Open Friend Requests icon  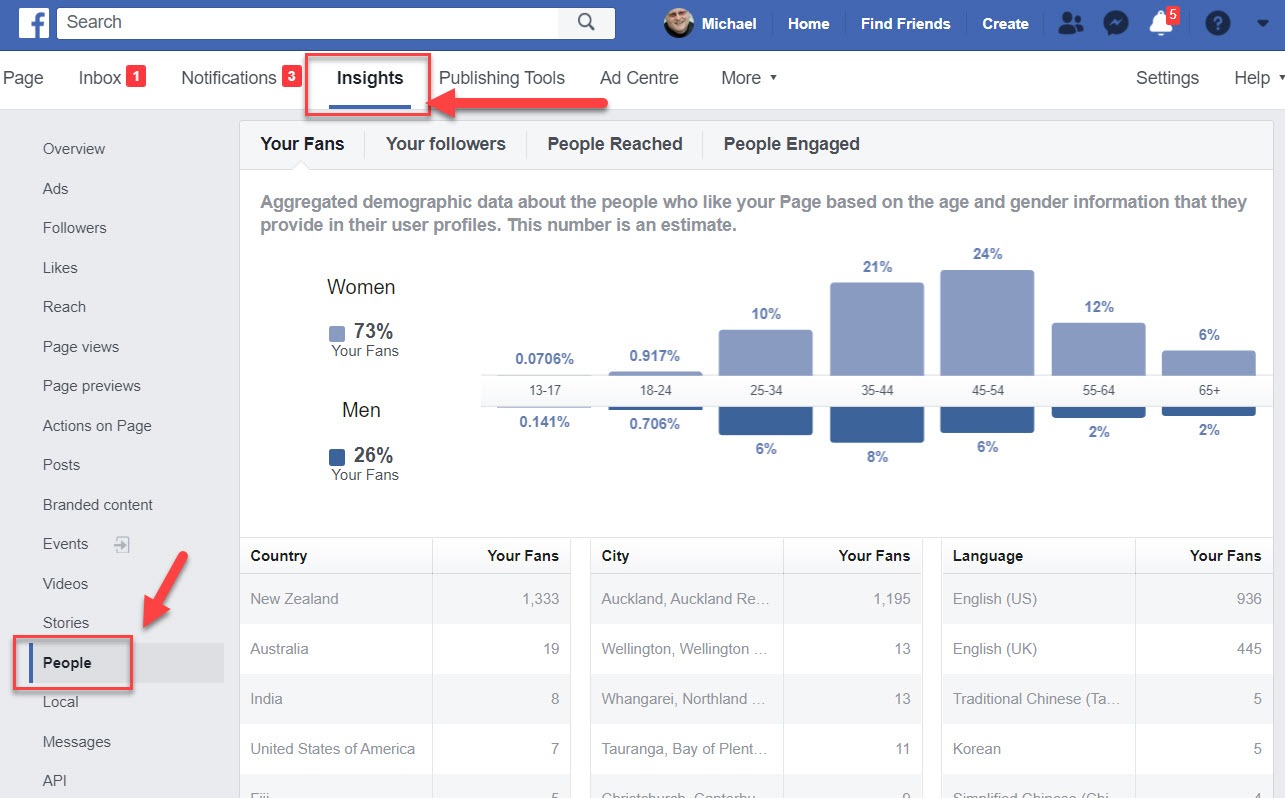(x=1070, y=24)
